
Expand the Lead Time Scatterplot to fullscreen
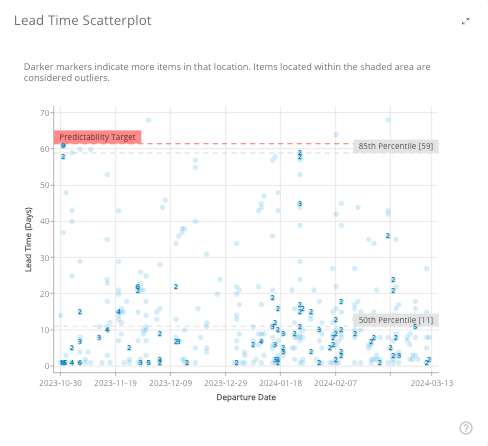(x=465, y=21)
